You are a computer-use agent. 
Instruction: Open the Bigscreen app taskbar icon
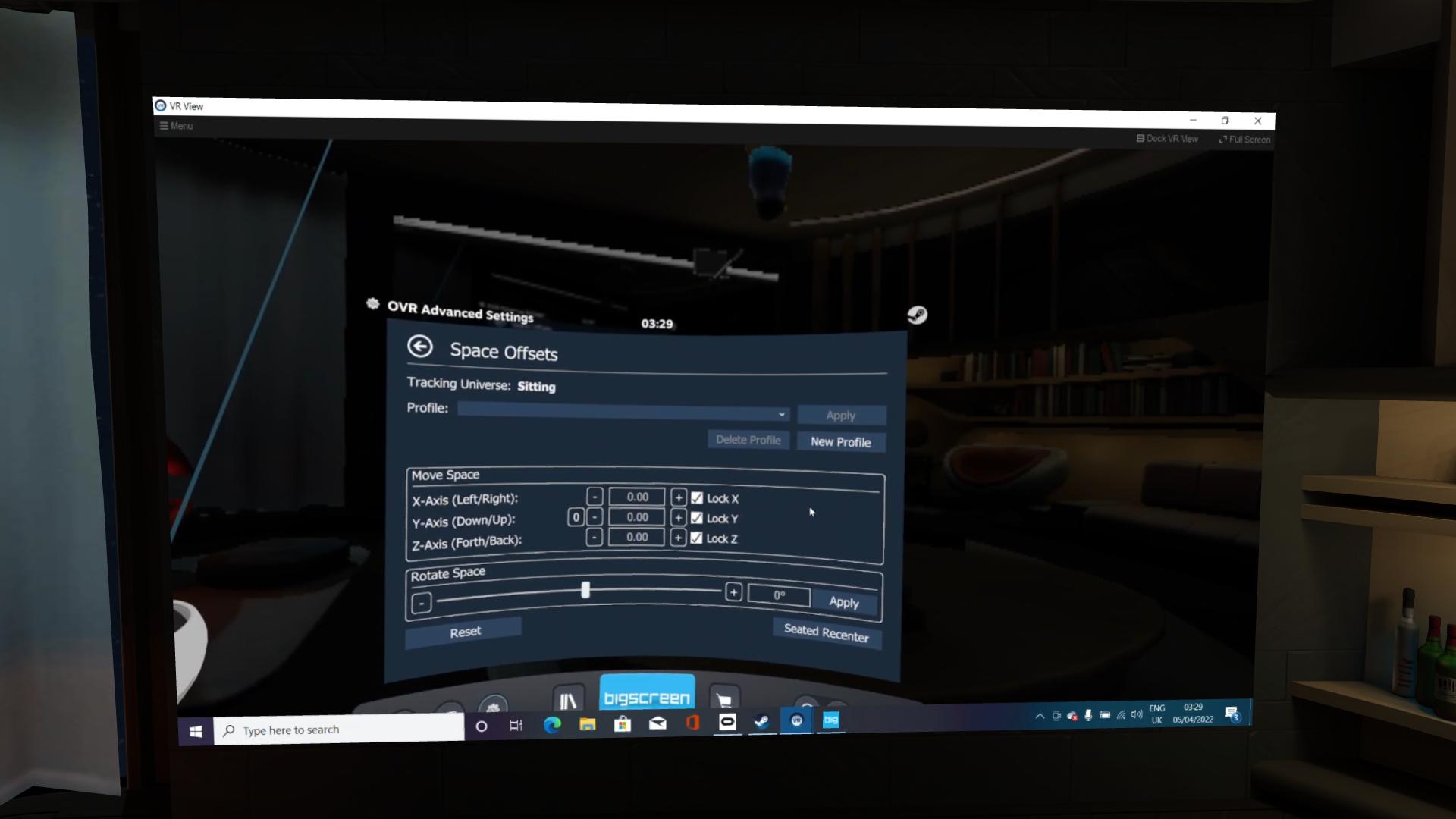click(x=831, y=720)
